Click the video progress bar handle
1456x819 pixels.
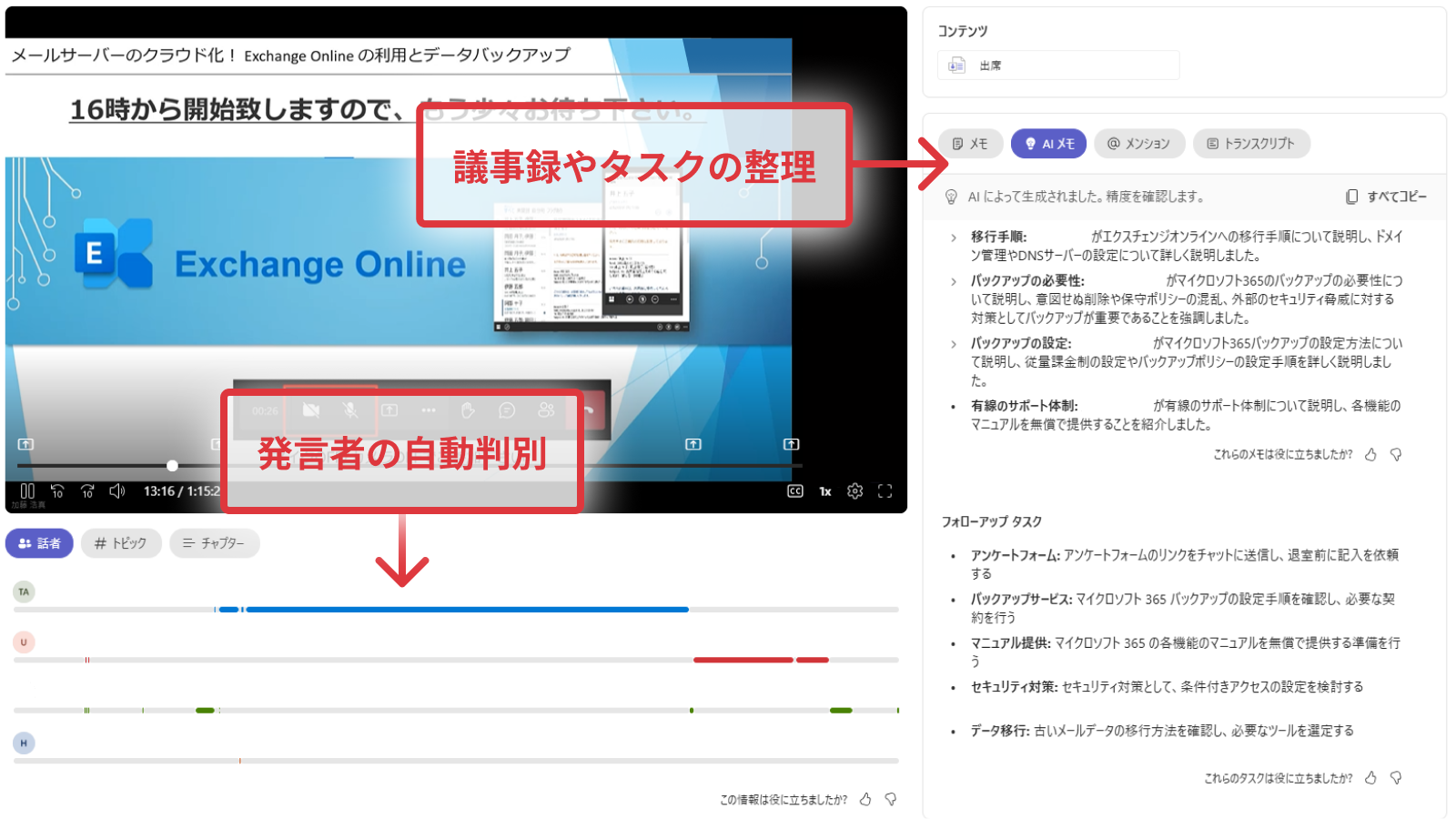[172, 466]
